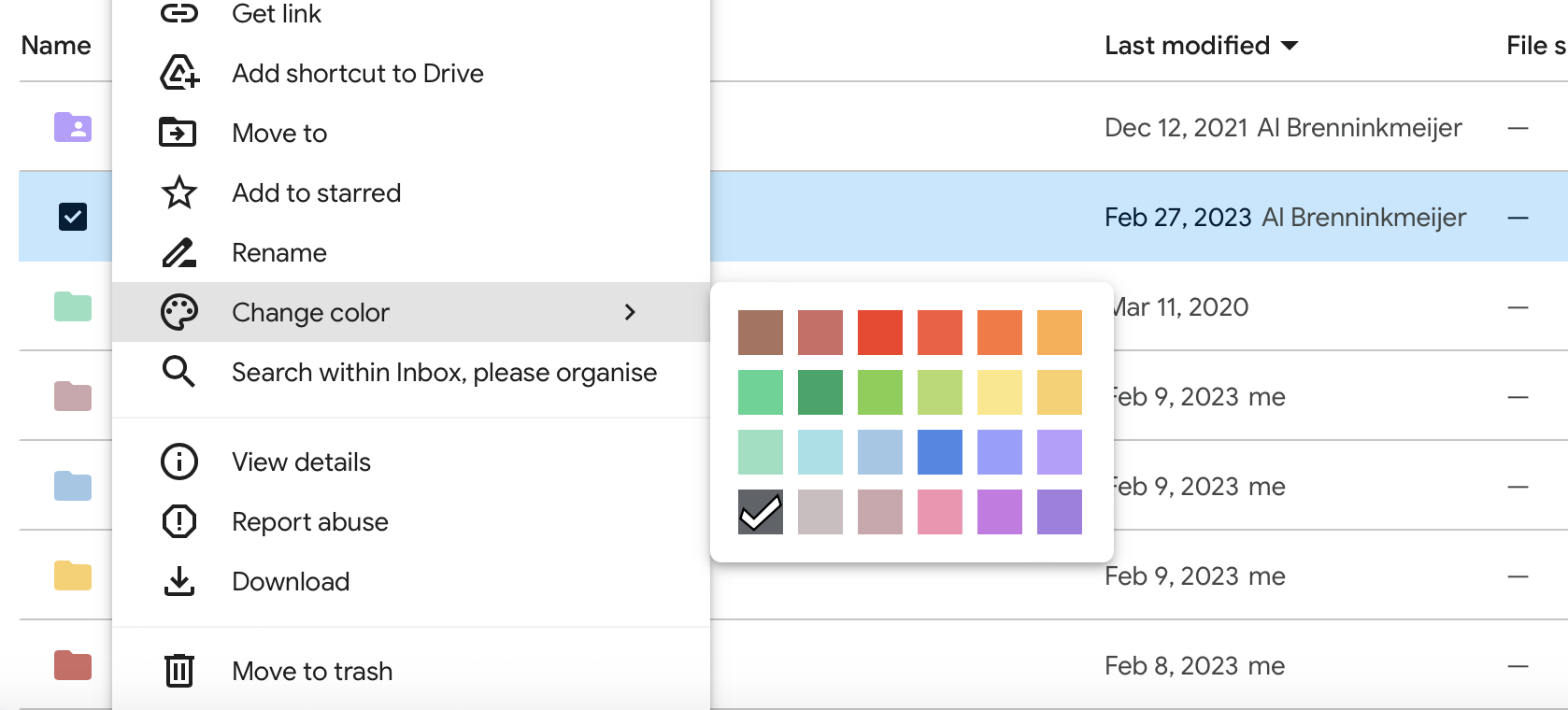The image size is (1568, 710).
Task: Open the Change color menu entry
Action: click(411, 312)
